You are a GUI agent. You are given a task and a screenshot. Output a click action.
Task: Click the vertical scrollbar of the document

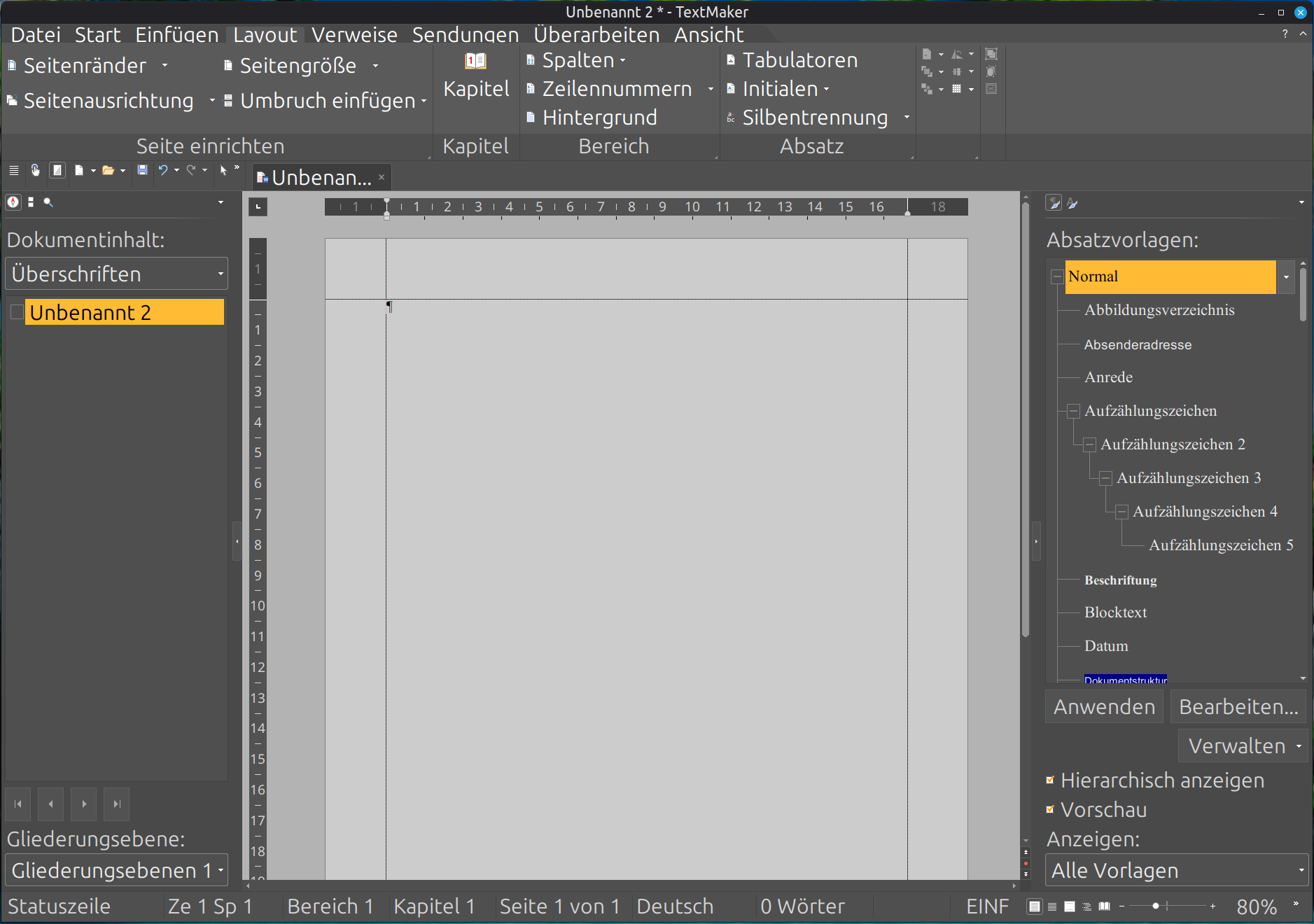[1025, 420]
